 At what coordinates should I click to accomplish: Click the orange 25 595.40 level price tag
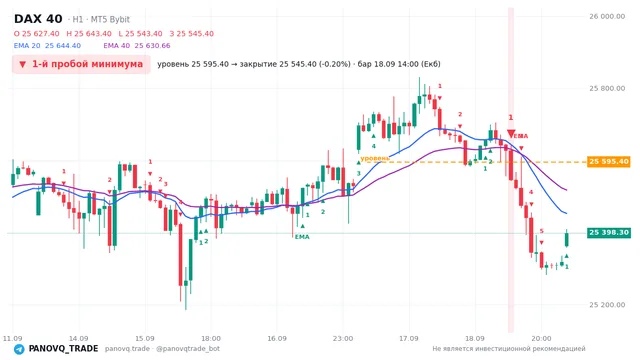click(x=609, y=162)
